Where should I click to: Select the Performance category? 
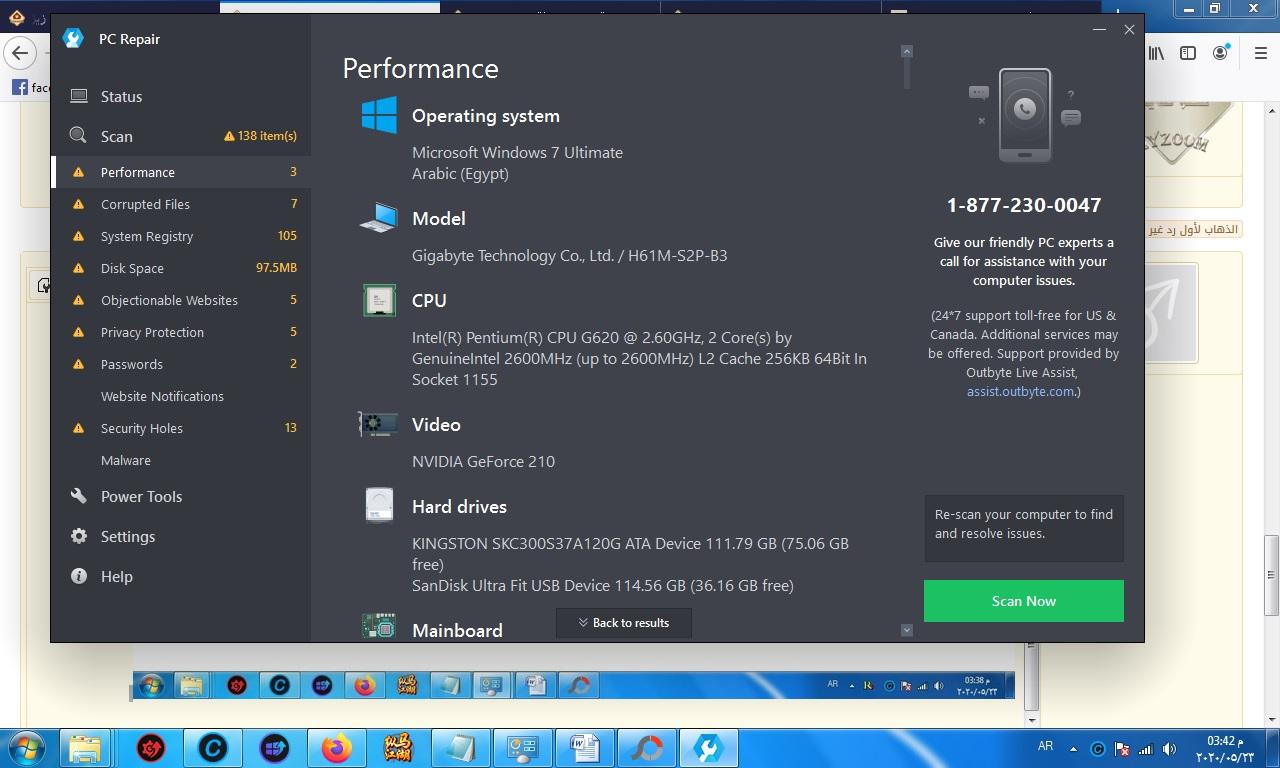click(181, 172)
